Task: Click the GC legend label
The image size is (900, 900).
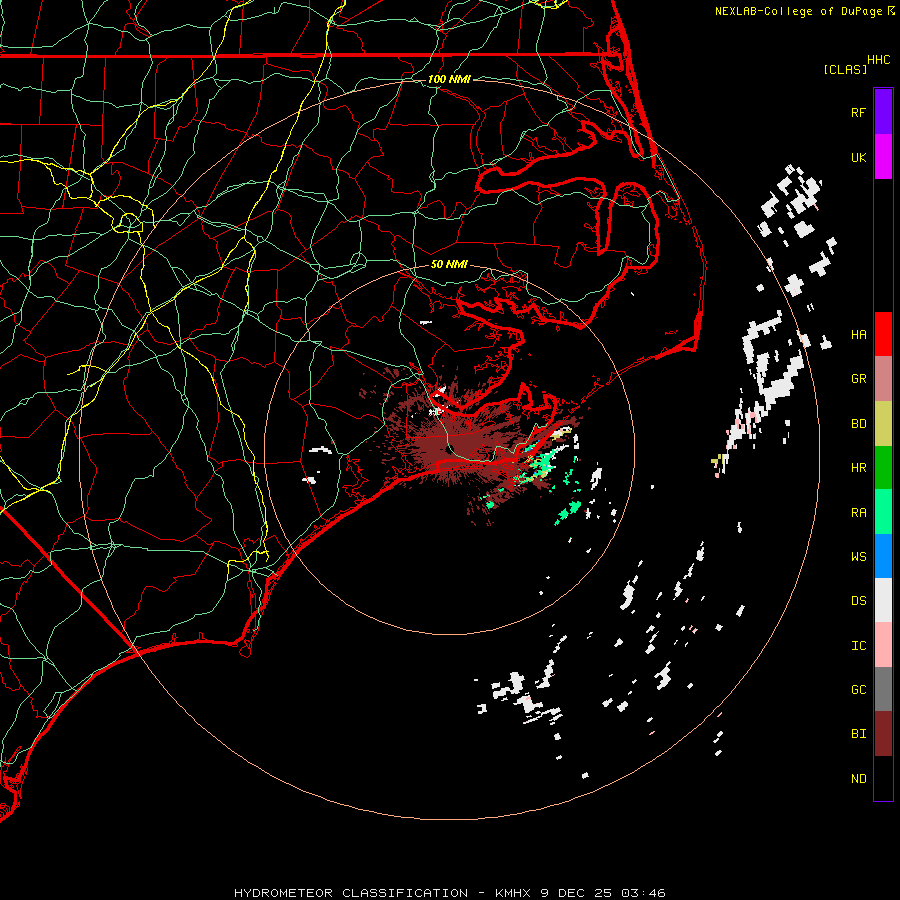Action: pos(858,690)
